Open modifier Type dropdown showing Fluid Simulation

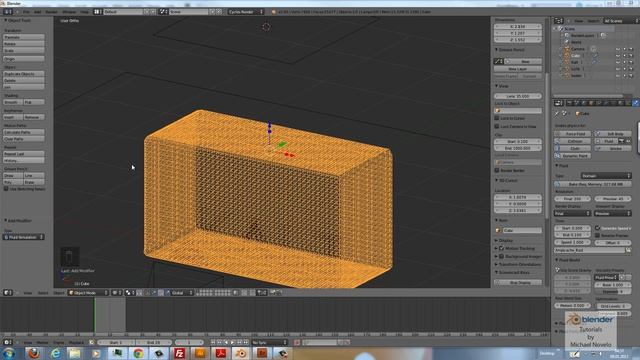tap(24, 237)
